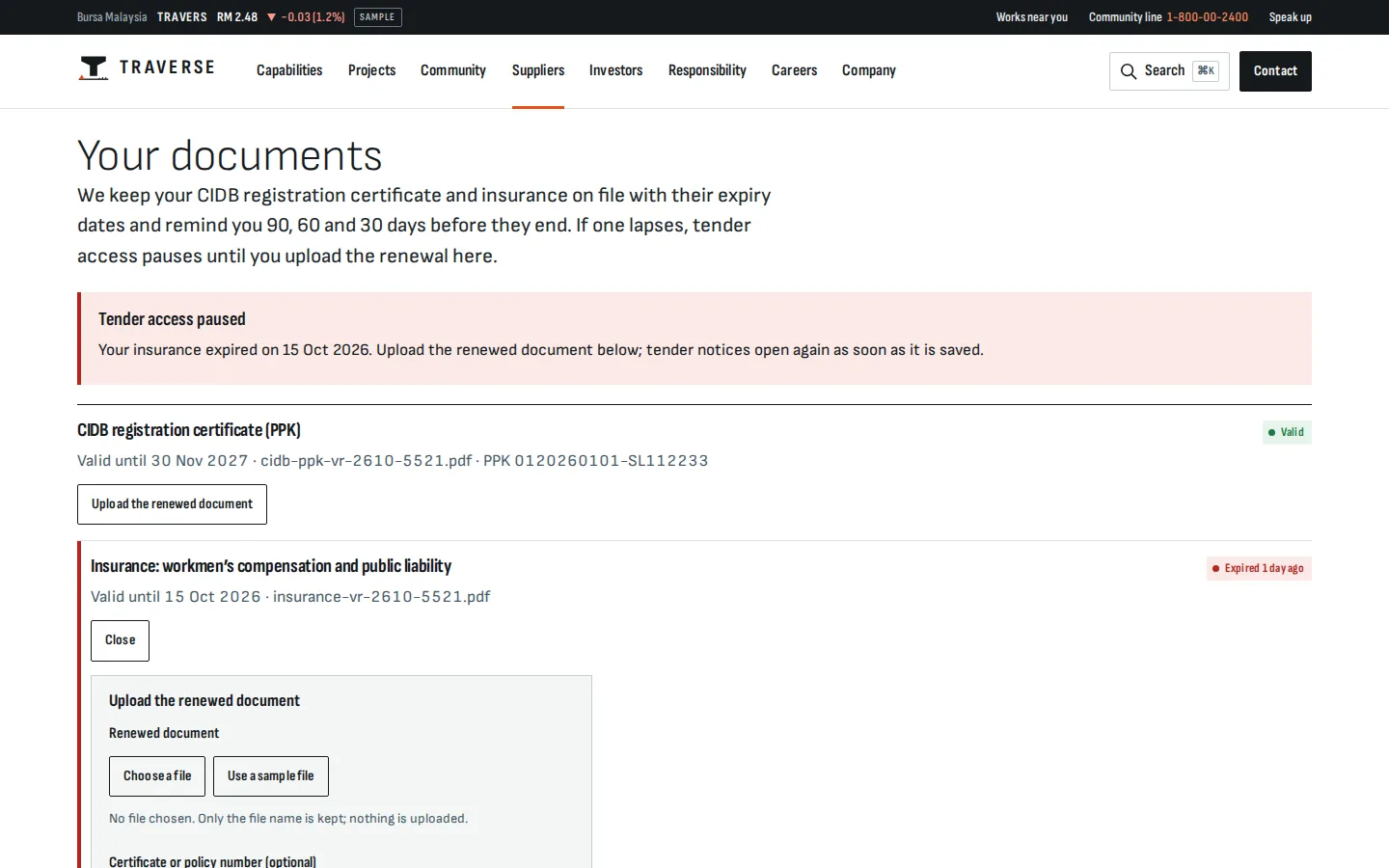Click the black Contact button
The width and height of the screenshot is (1389, 868).
click(1275, 71)
